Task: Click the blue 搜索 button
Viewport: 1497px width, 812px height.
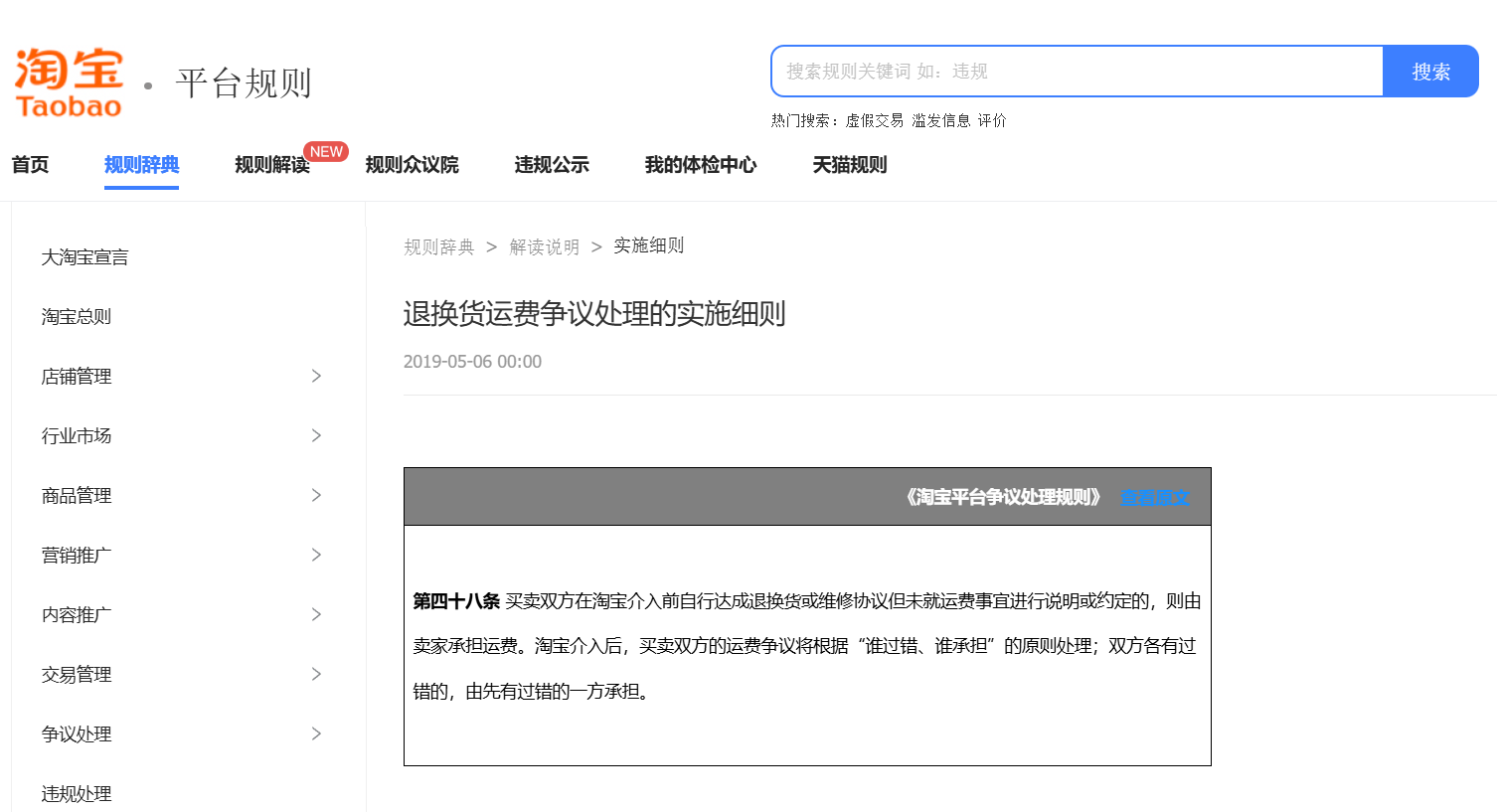Action: point(1431,72)
